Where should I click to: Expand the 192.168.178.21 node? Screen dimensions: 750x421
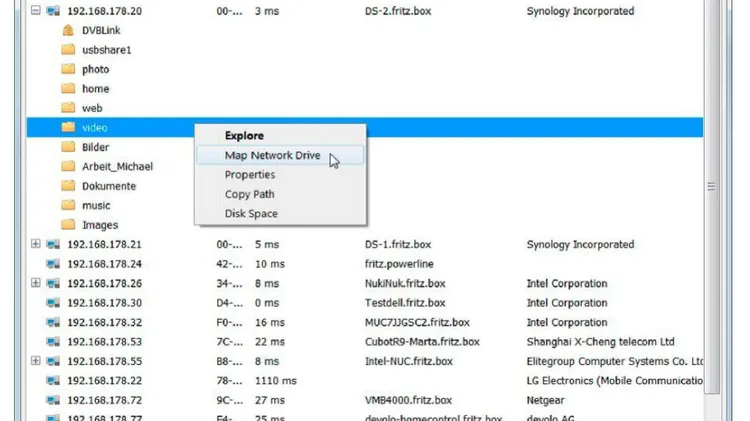pos(35,244)
